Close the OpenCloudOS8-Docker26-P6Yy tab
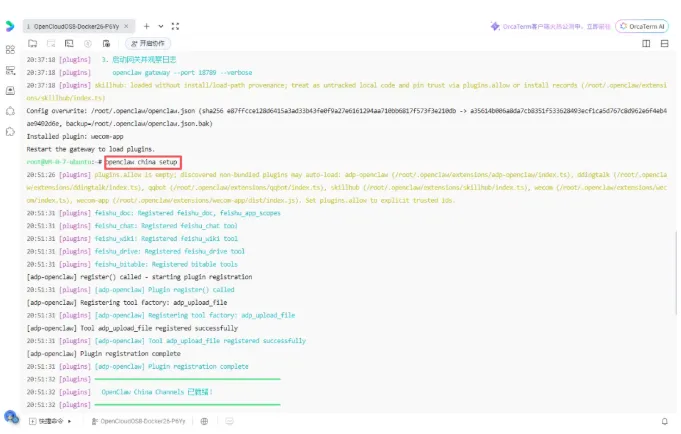Image resolution: width=681 pixels, height=434 pixels. coord(126,26)
